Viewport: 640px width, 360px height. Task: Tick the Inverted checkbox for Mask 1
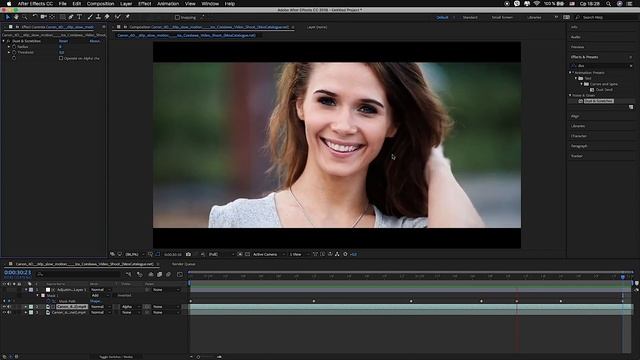point(115,295)
